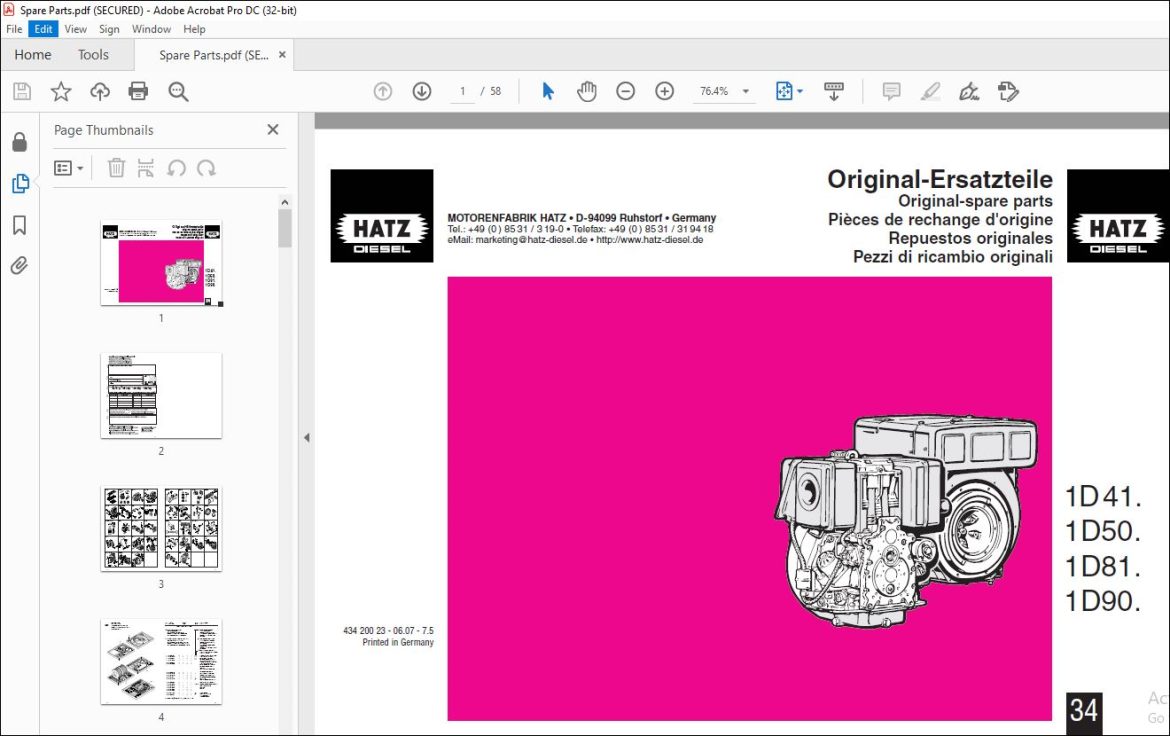Rotate pages counterclockwise
Image resolution: width=1170 pixels, height=736 pixels.
coord(176,168)
